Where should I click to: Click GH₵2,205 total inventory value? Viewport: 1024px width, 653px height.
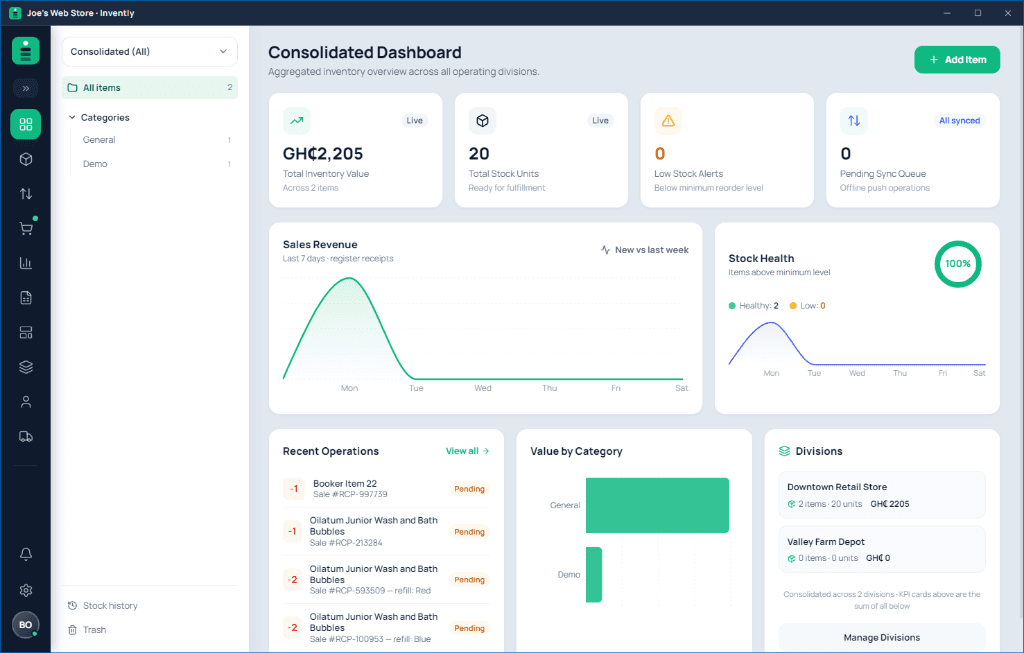[323, 154]
